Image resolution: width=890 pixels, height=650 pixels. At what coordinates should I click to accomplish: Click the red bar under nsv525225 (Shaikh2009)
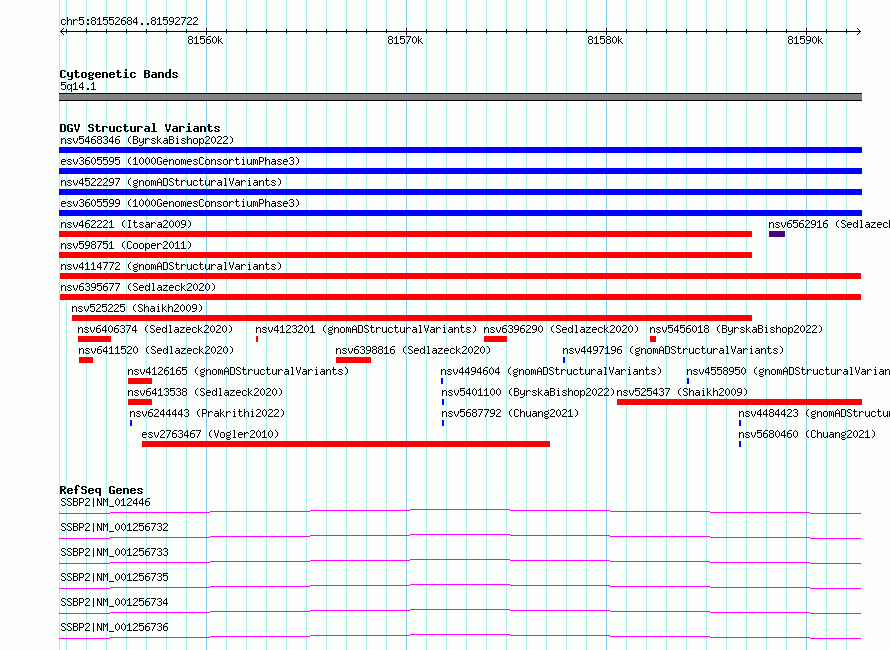point(412,318)
